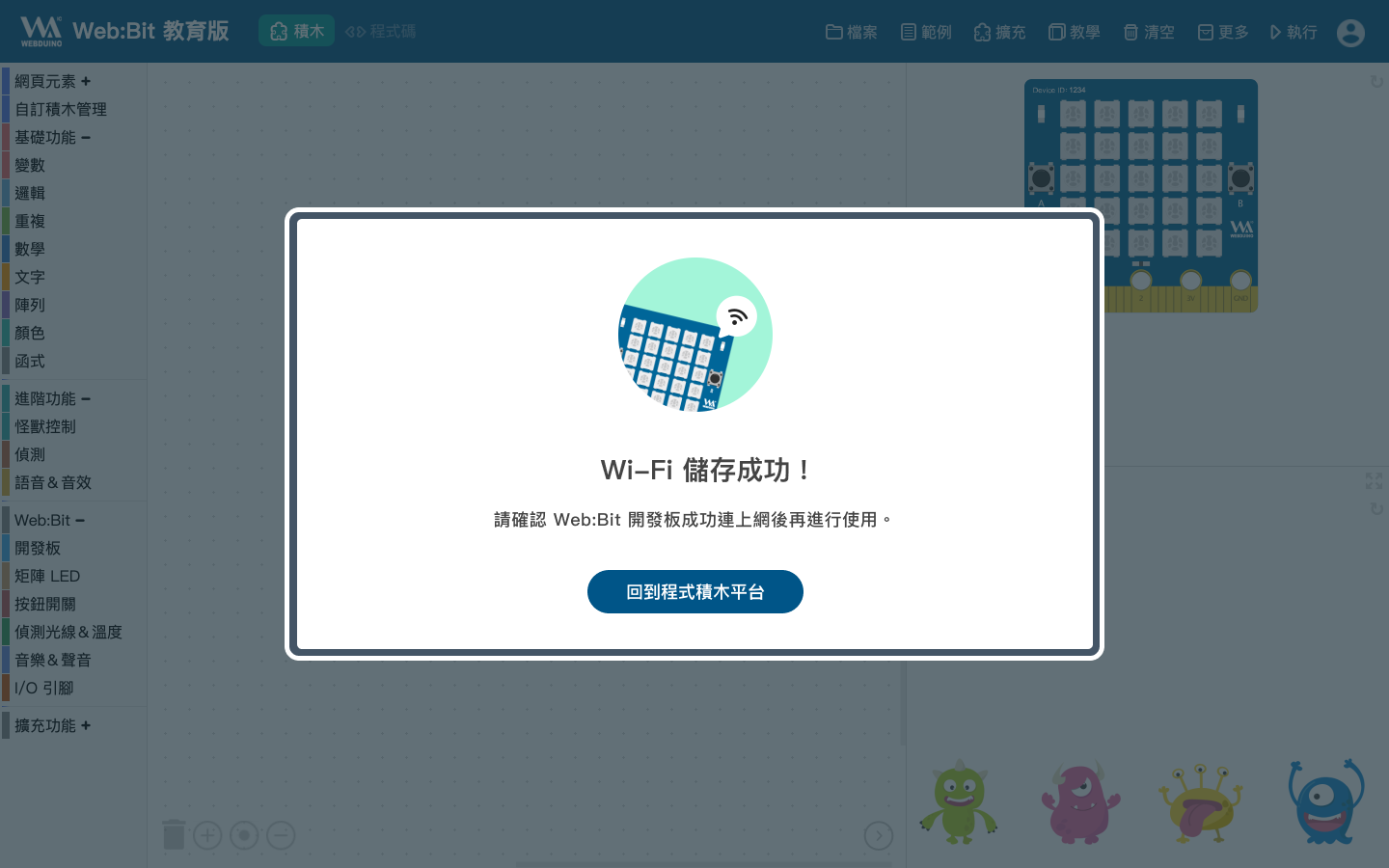Open the 矩陣 LED block category

(x=47, y=576)
